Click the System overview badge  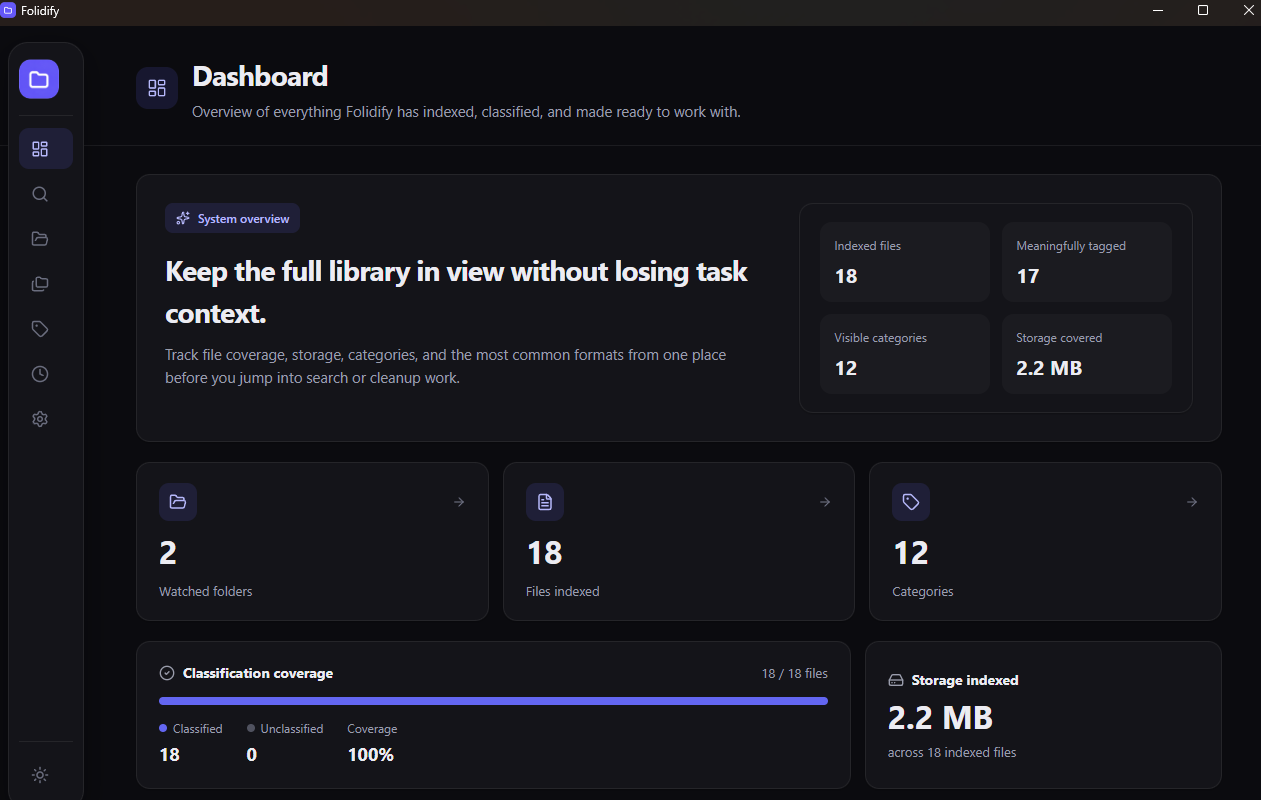click(232, 219)
